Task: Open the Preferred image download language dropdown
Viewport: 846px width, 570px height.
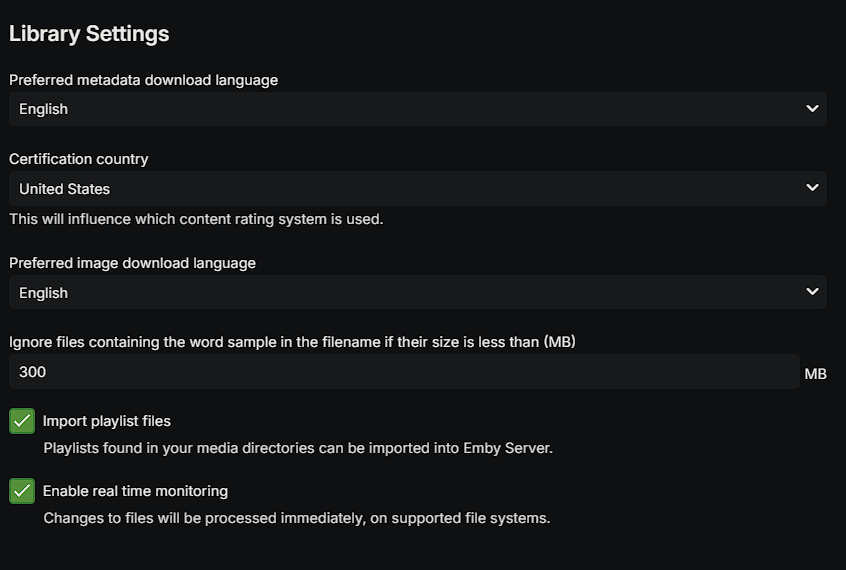Action: pos(400,293)
